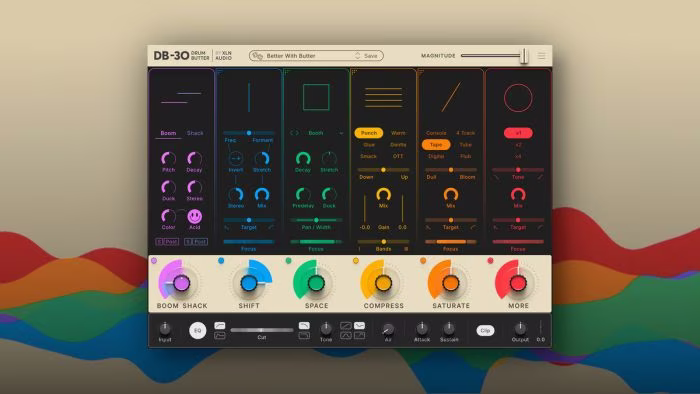Select the bottom-left Tone curve shape icon
Viewport: 700px width, 394px height.
point(346,335)
